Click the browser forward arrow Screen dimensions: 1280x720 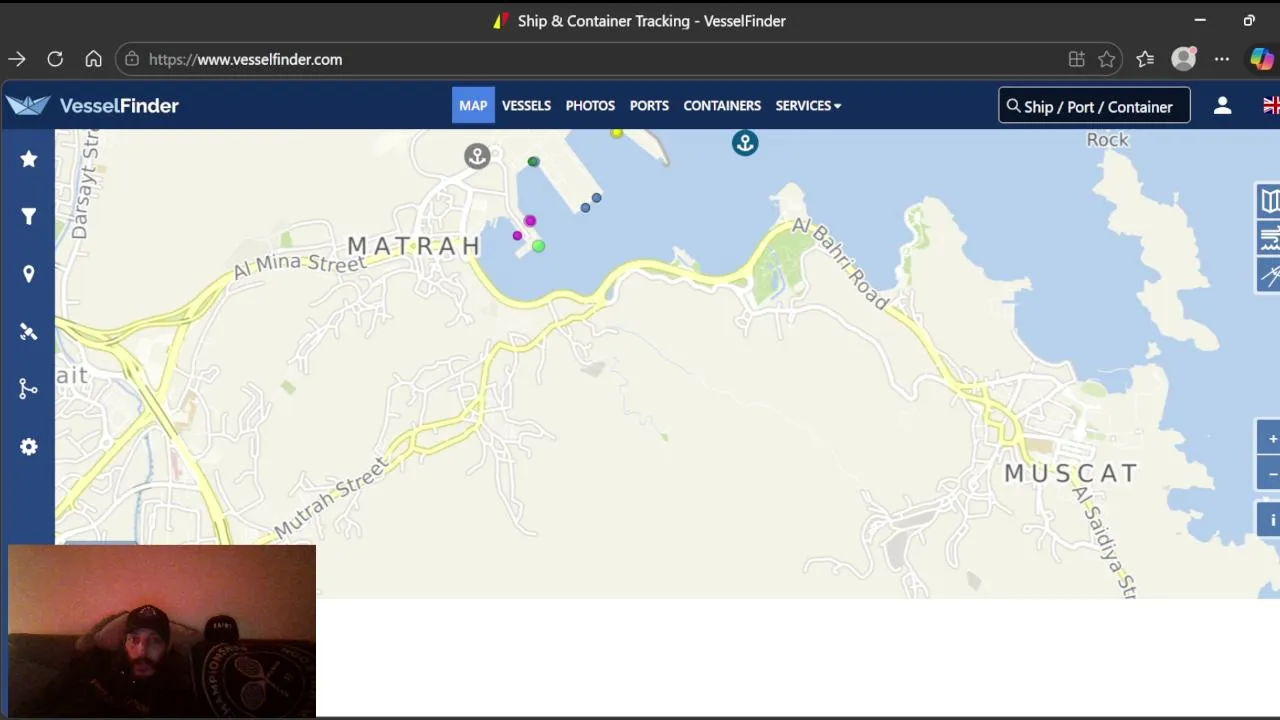click(16, 59)
